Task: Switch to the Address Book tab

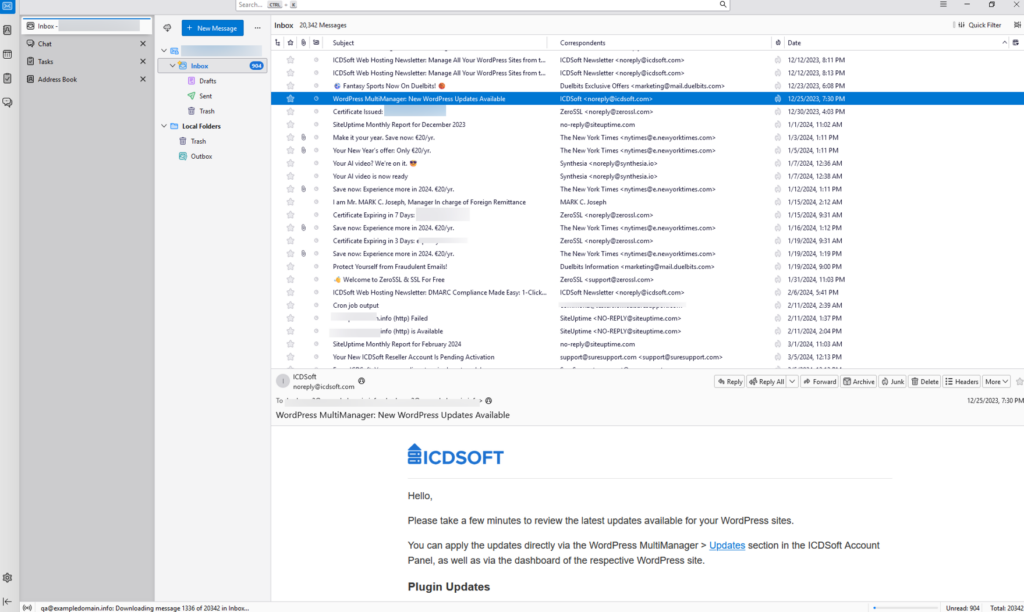Action: click(86, 79)
